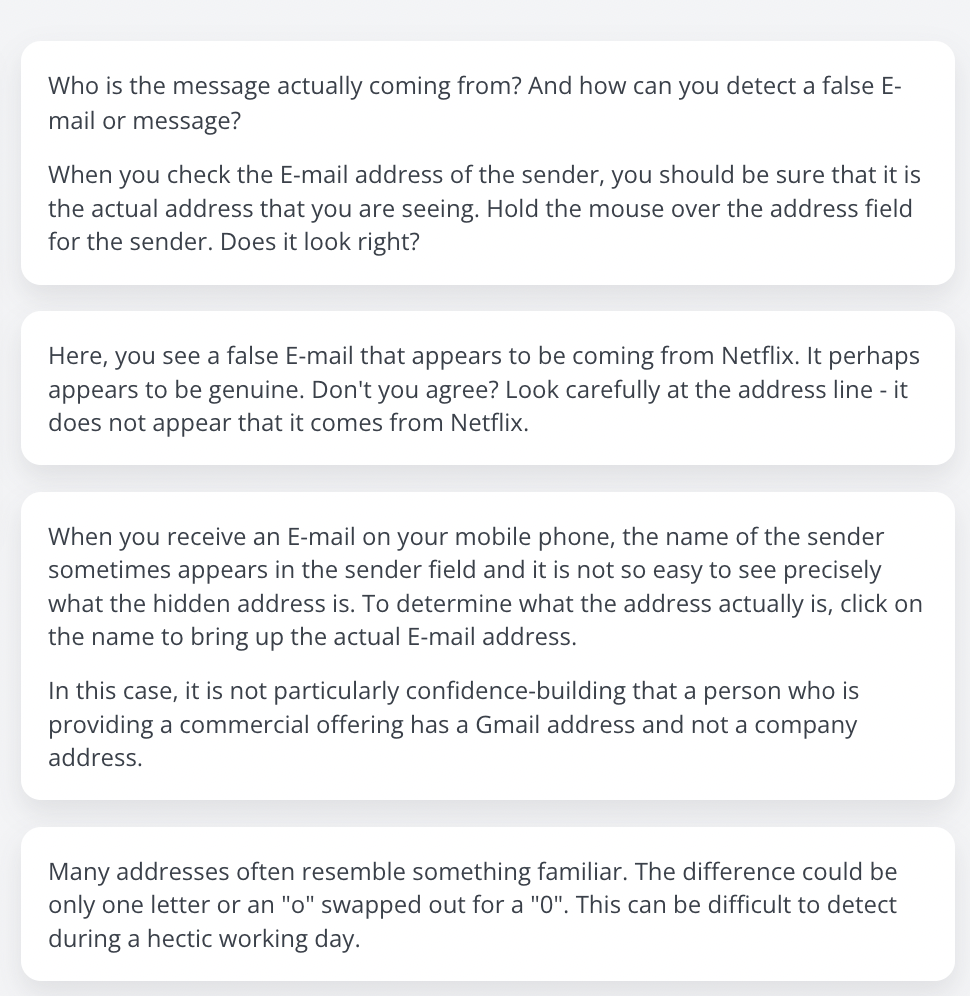Click the sentence 'Does it look right?'
The height and width of the screenshot is (996, 970).
click(x=320, y=241)
